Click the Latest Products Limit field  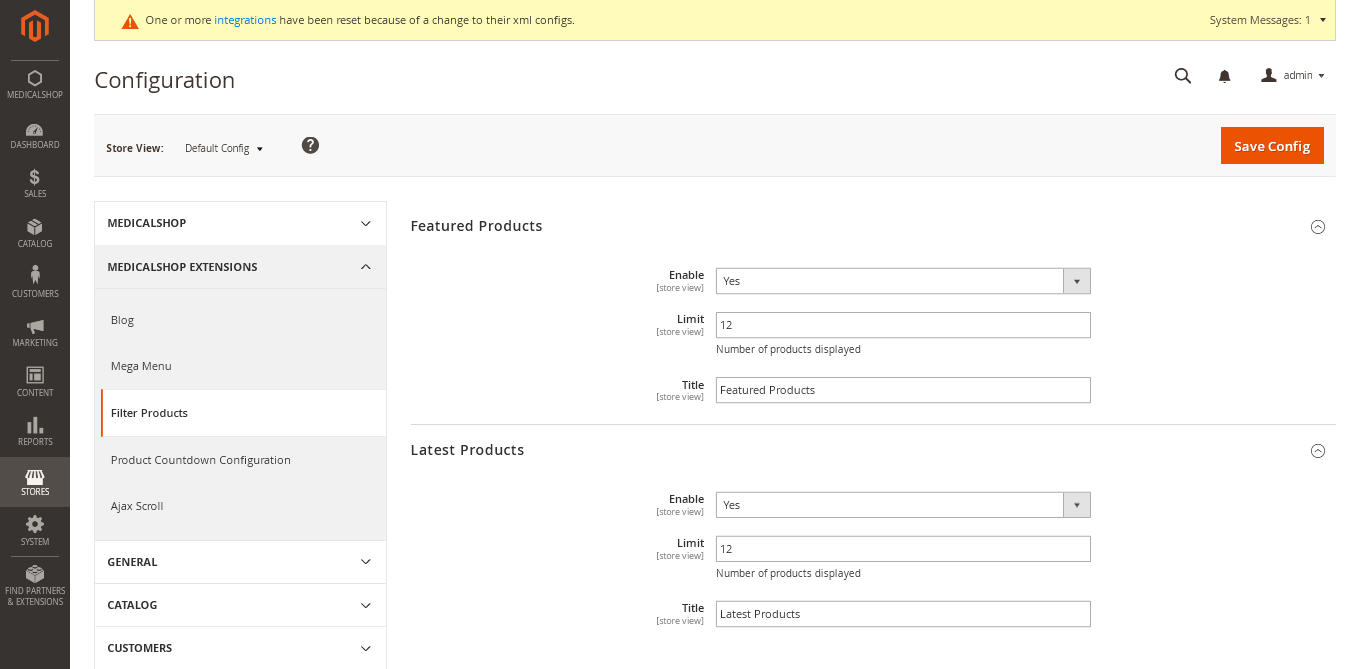pyautogui.click(x=903, y=549)
